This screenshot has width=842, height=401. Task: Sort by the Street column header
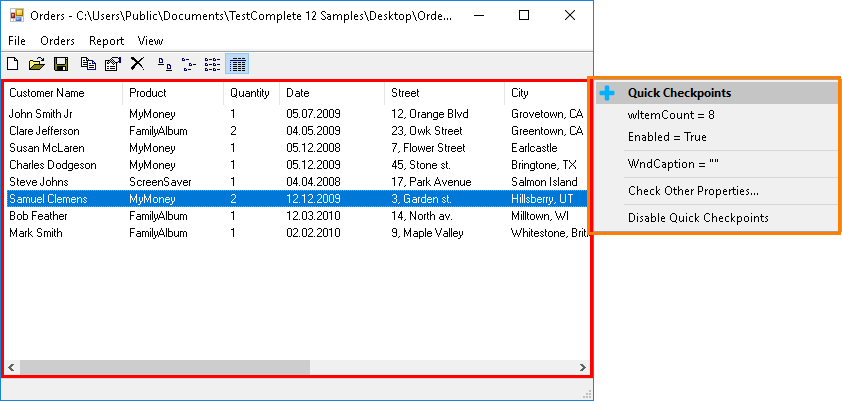444,93
